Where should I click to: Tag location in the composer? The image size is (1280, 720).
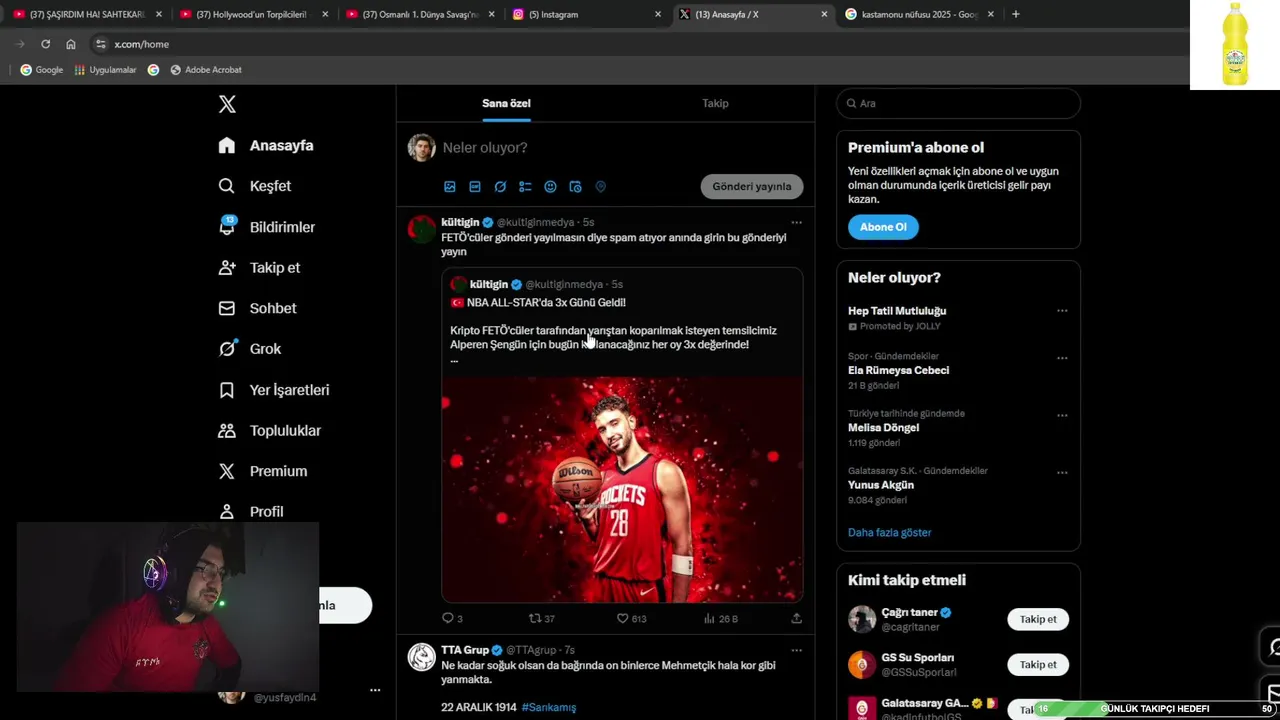point(601,186)
